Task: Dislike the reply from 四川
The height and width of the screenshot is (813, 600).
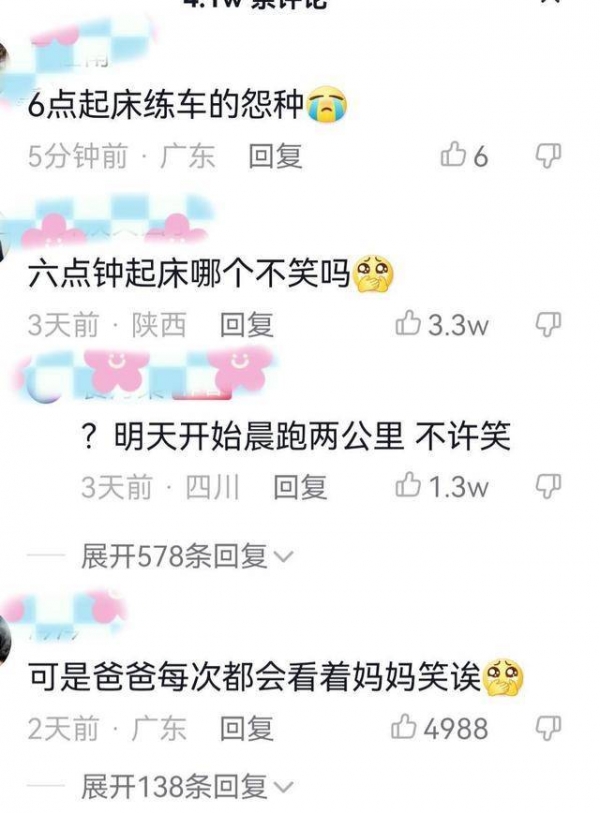Action: [549, 486]
